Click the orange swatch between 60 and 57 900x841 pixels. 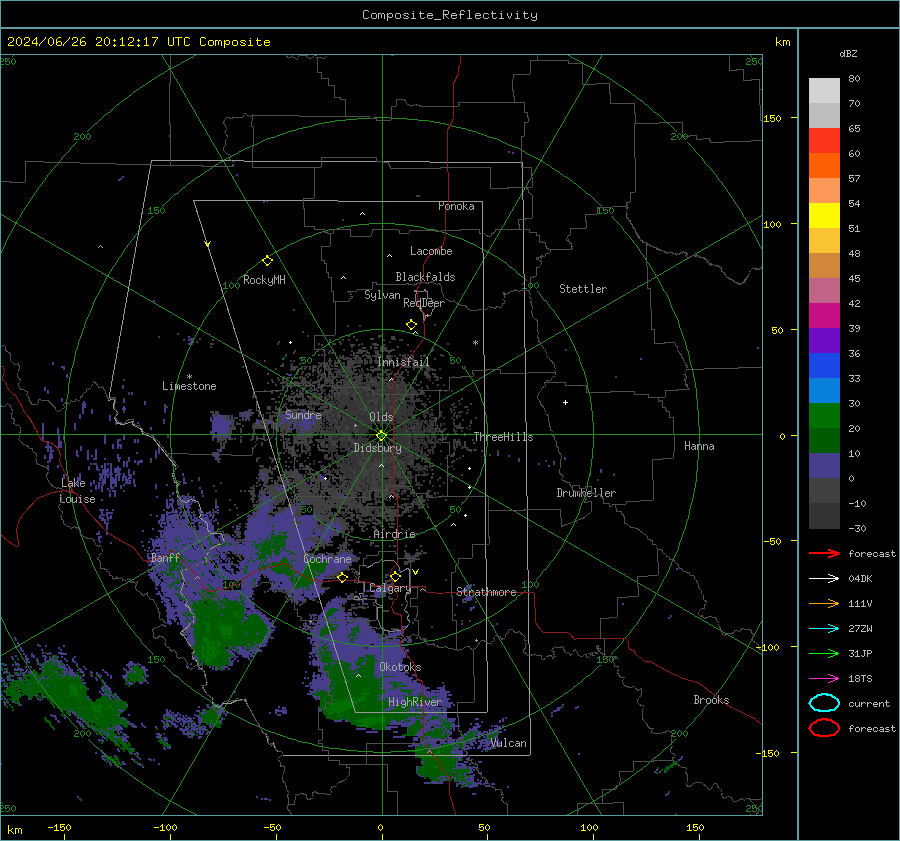(824, 165)
